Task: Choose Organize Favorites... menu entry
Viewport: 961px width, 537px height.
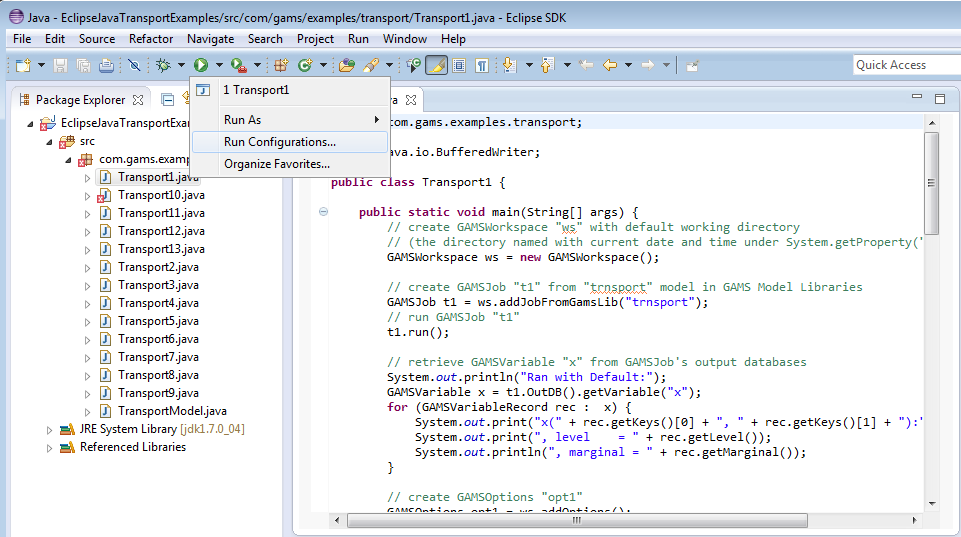Action: click(x=276, y=164)
